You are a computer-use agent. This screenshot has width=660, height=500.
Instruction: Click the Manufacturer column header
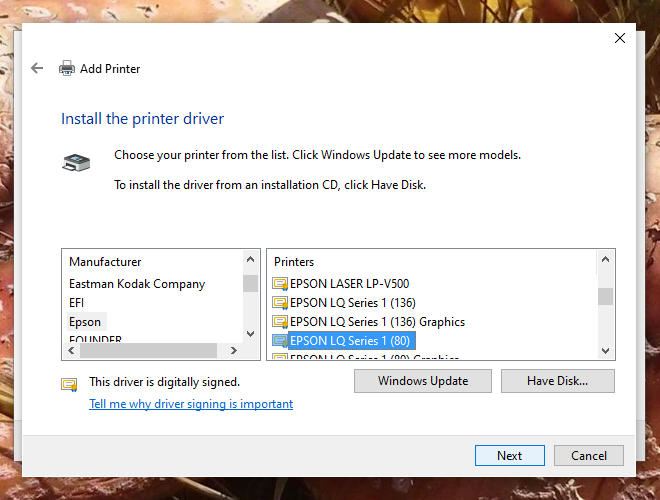coord(105,262)
